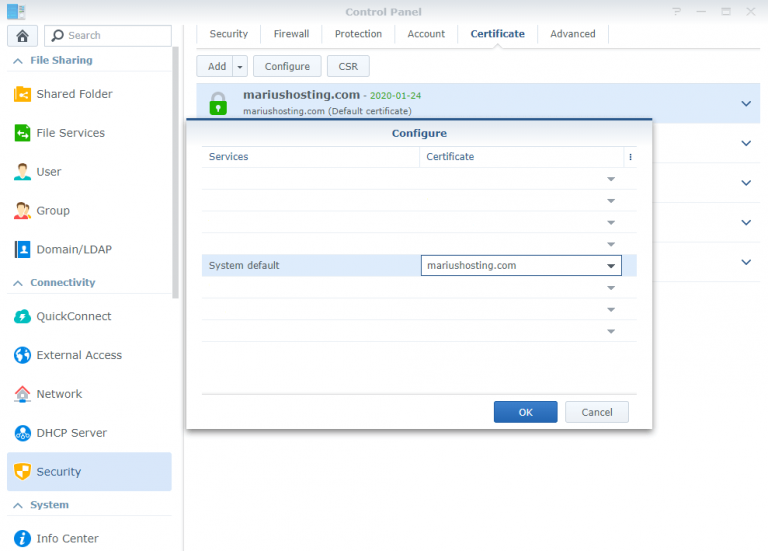Open External Access globe icon

[x=22, y=355]
